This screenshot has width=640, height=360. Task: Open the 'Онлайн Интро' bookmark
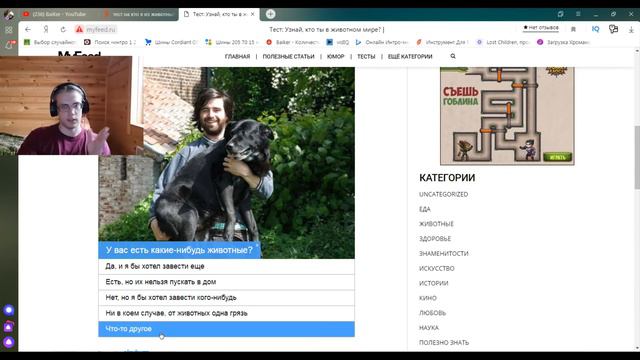[x=382, y=42]
